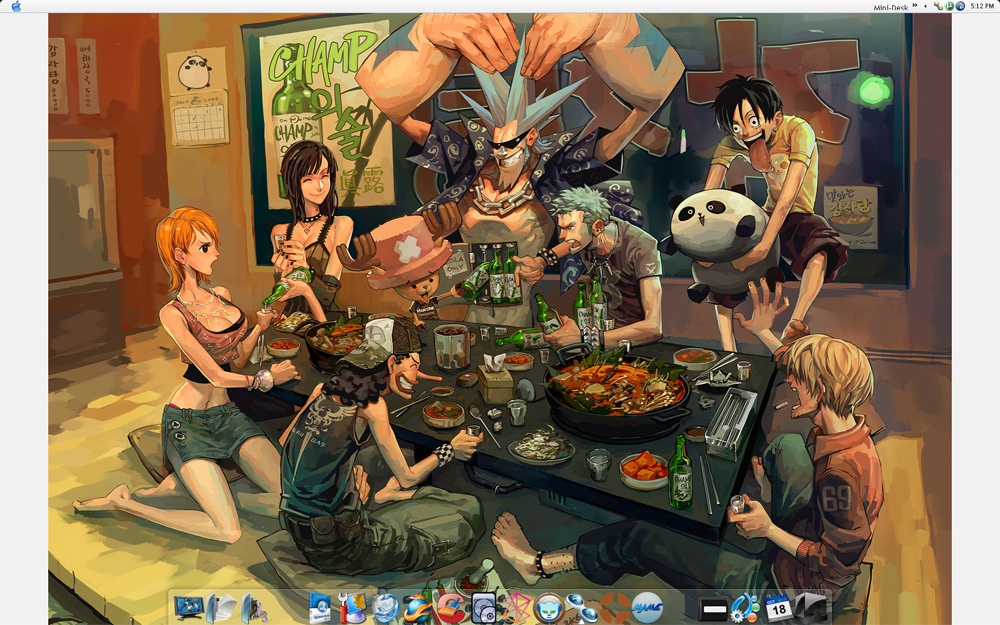The width and height of the screenshot is (1000, 625).
Task: Launch the Firefox browser from dock
Action: coord(416,607)
